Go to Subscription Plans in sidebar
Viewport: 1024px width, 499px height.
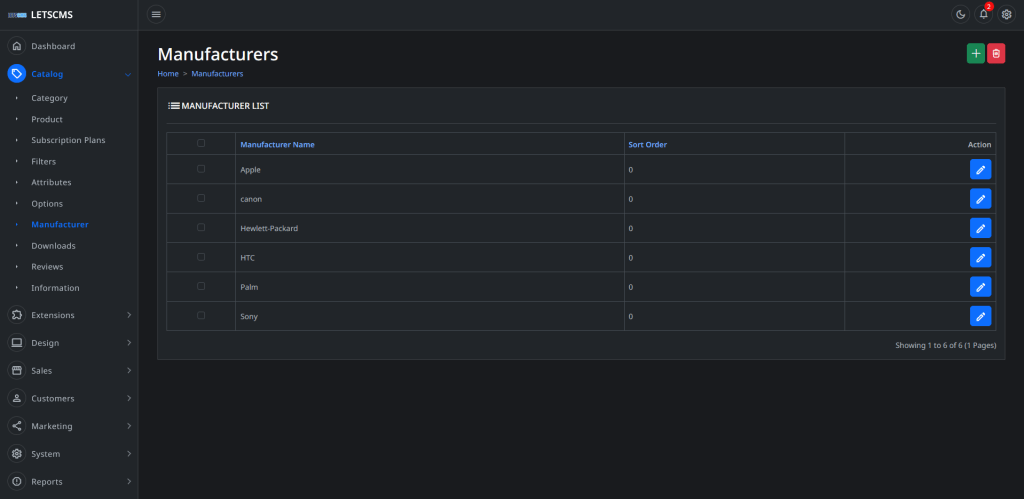click(x=68, y=140)
